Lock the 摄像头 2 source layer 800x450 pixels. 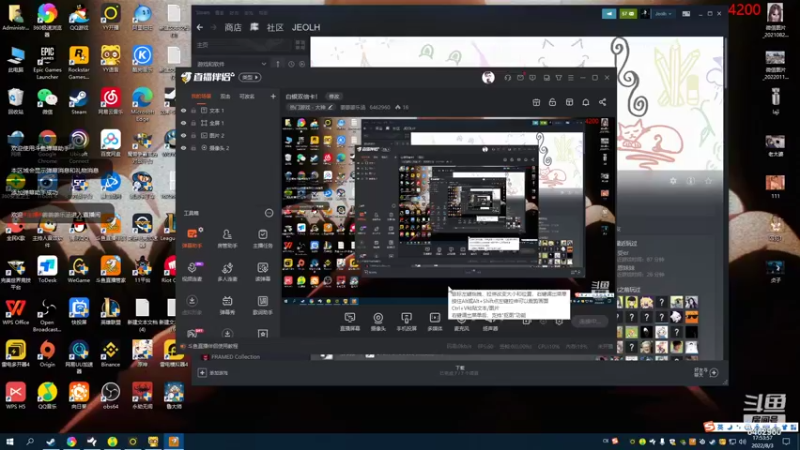(x=193, y=148)
